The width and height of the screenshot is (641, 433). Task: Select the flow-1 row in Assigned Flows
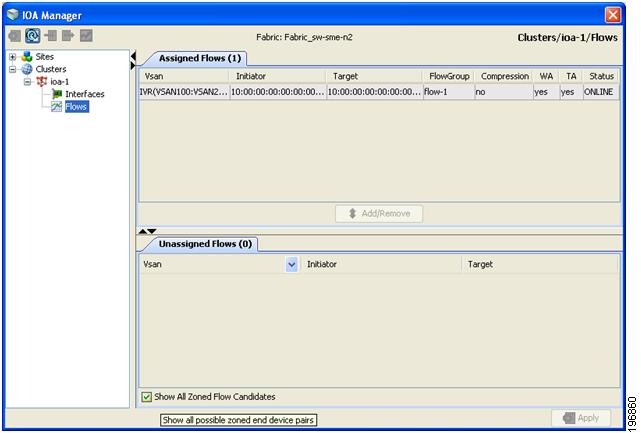(x=379, y=92)
